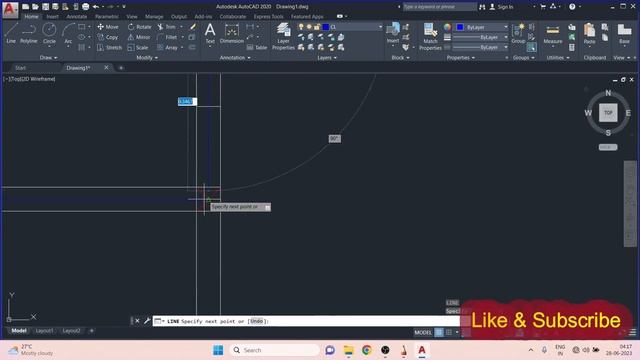Click the command line customize wrench
The image size is (640, 360).
pyautogui.click(x=147, y=321)
